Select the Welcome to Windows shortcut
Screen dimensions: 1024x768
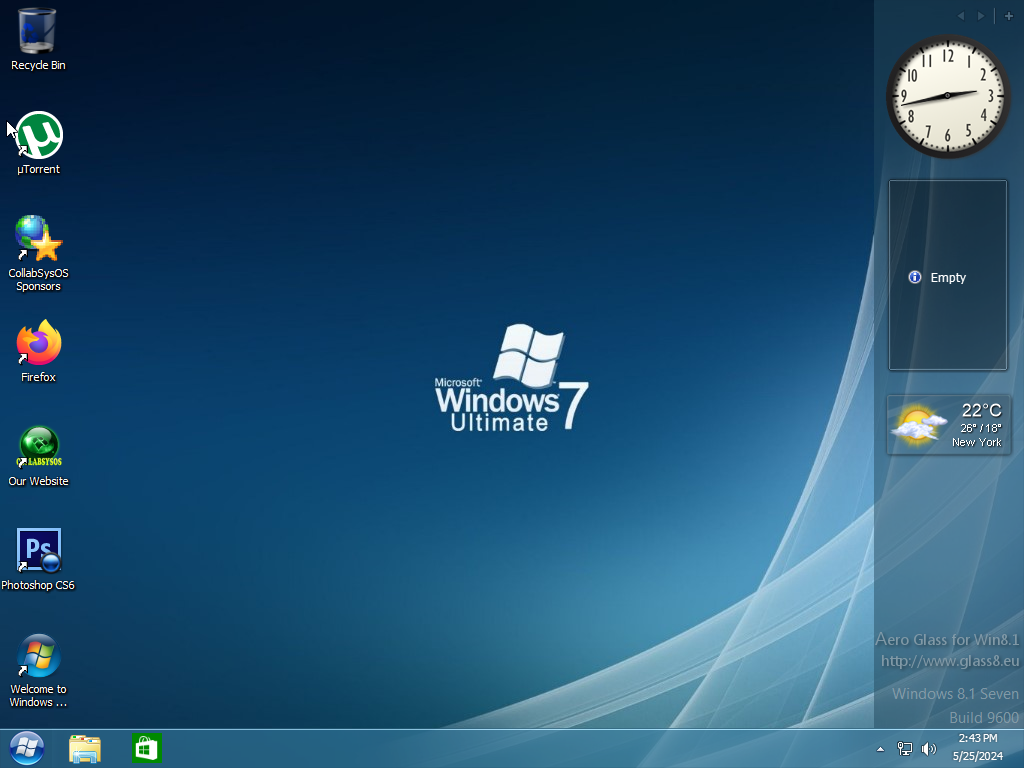coord(39,656)
